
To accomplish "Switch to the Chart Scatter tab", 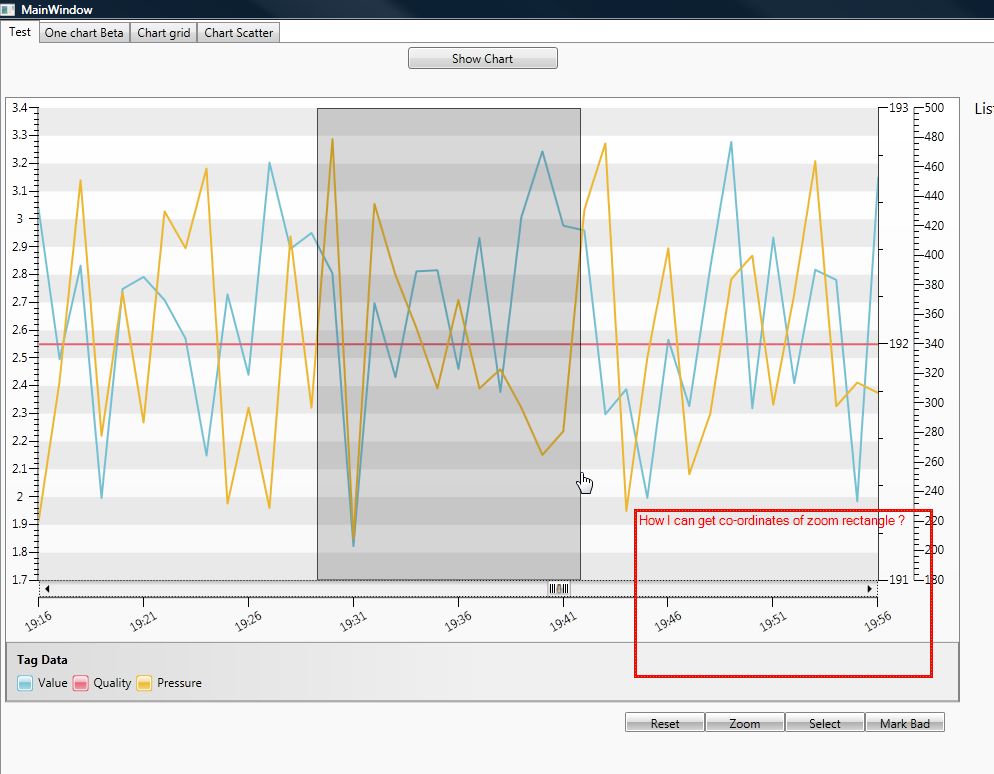I will pos(238,33).
